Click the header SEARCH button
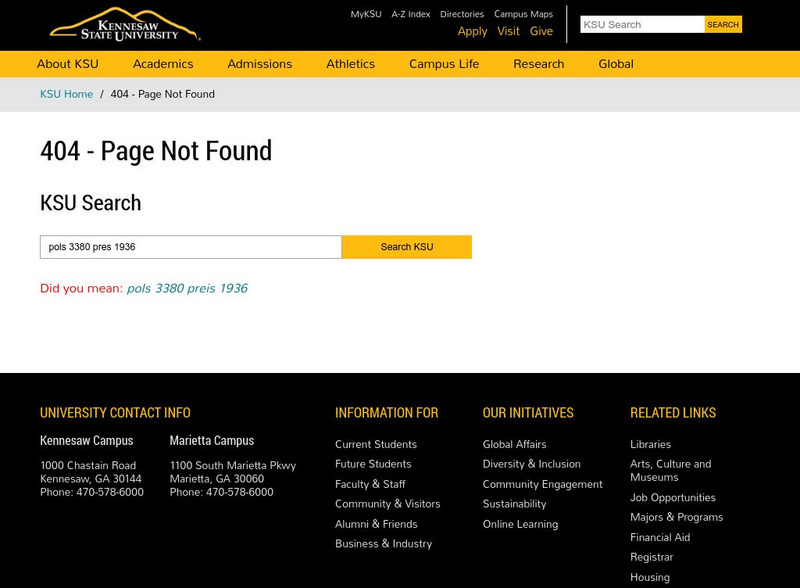This screenshot has height=588, width=800. pos(723,24)
